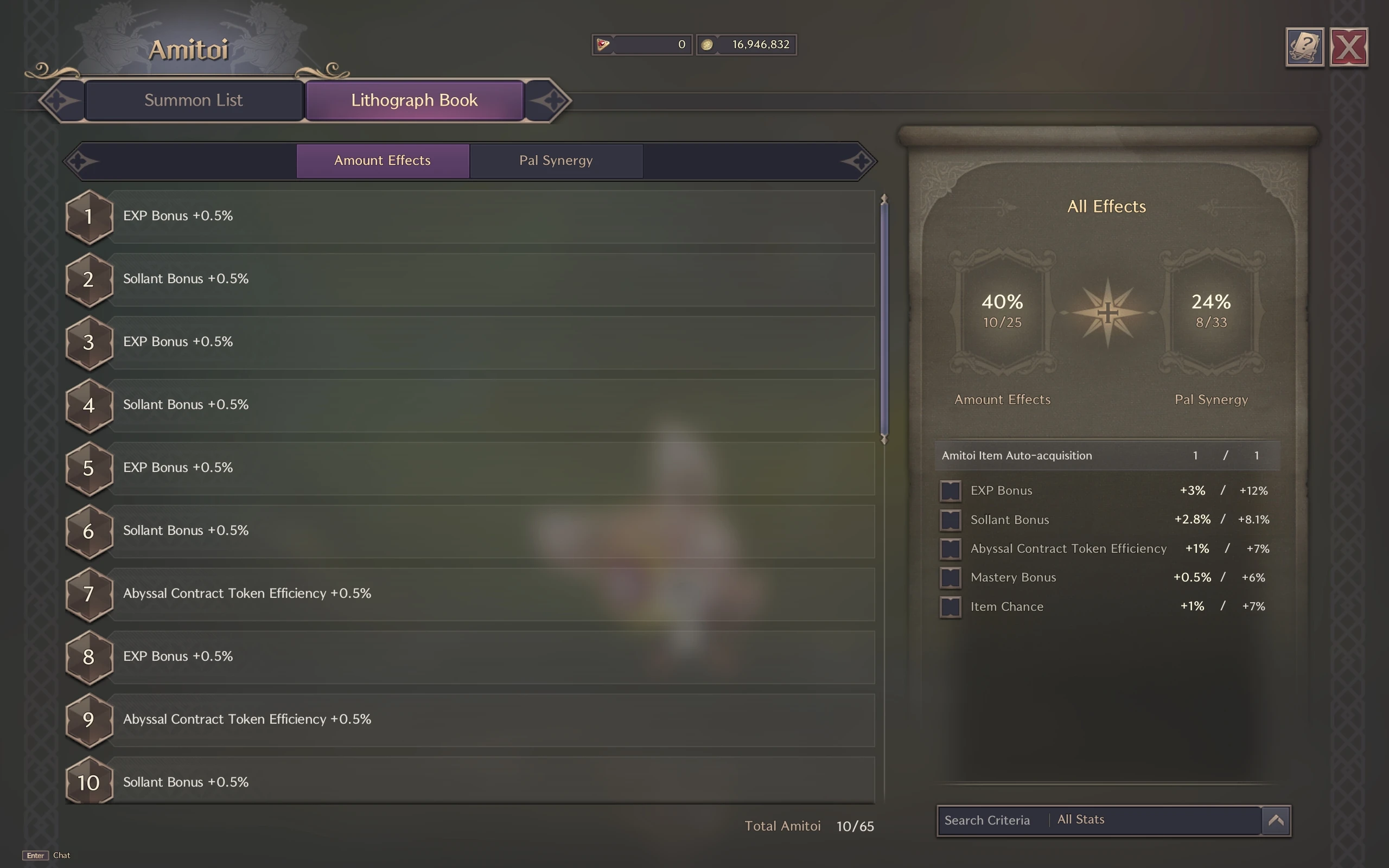Click the level 7 hexagon badge
1389x868 pixels.
click(x=89, y=594)
